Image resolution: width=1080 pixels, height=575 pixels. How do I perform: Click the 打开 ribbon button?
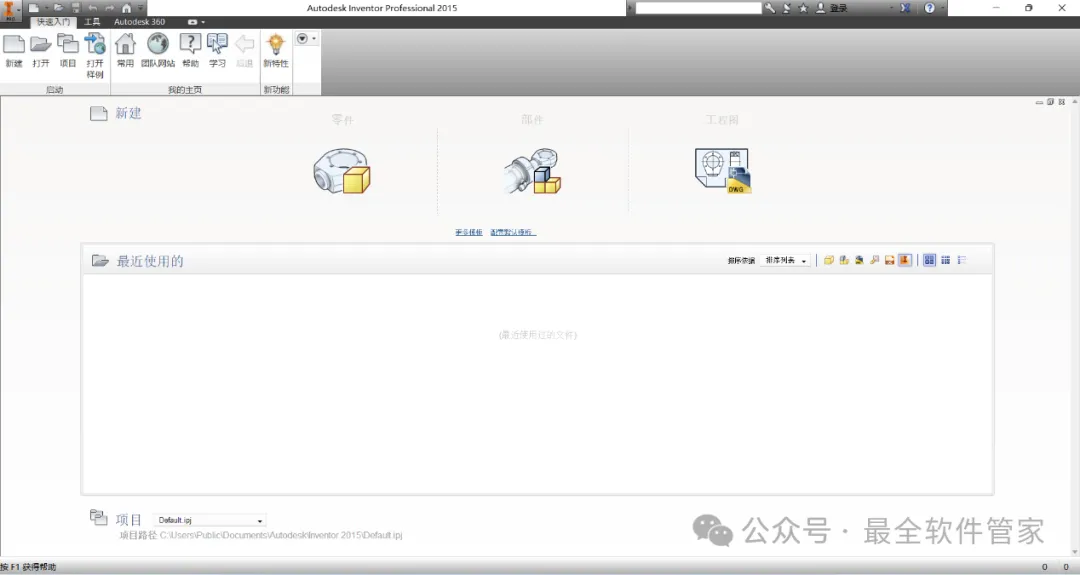[x=41, y=51]
